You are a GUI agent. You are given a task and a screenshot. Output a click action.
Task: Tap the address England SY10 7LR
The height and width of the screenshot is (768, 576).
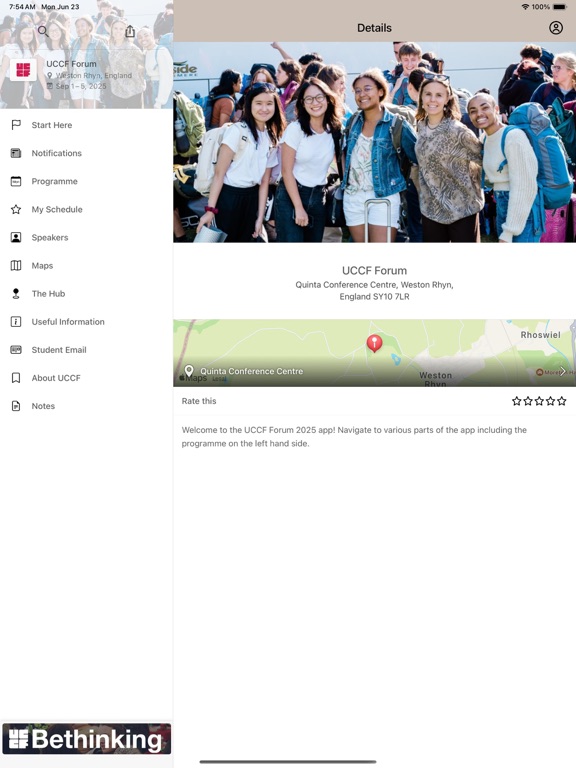pos(374,296)
